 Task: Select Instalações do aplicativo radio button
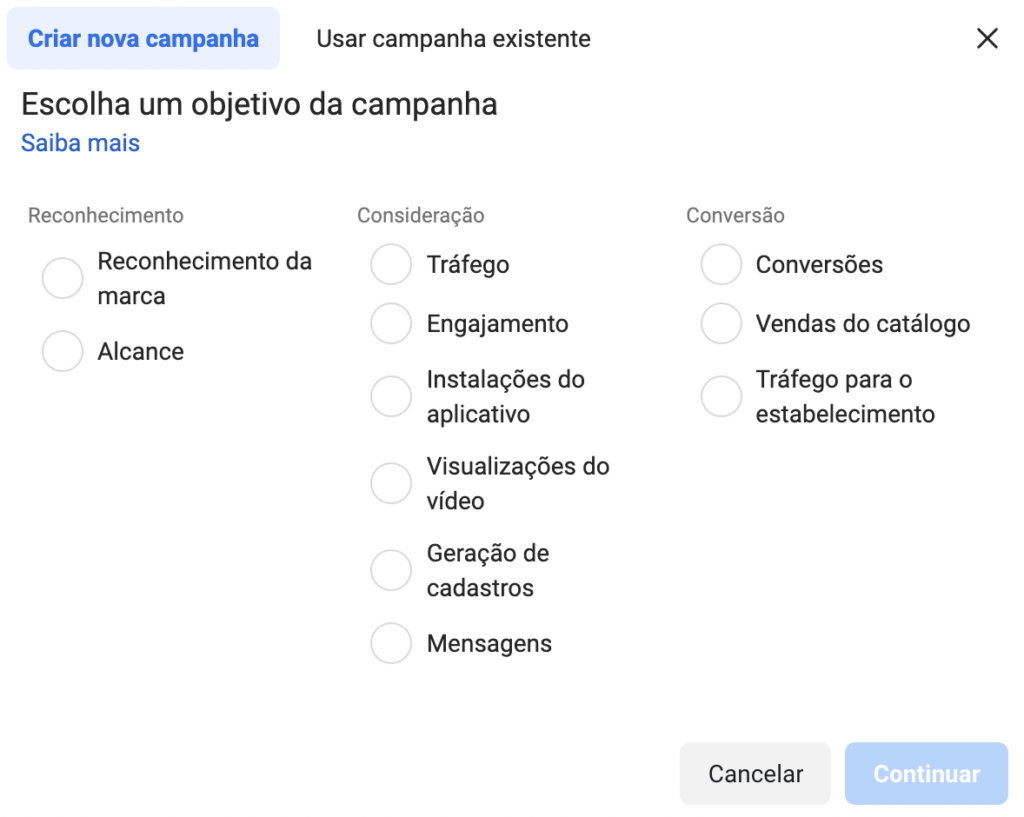(391, 396)
